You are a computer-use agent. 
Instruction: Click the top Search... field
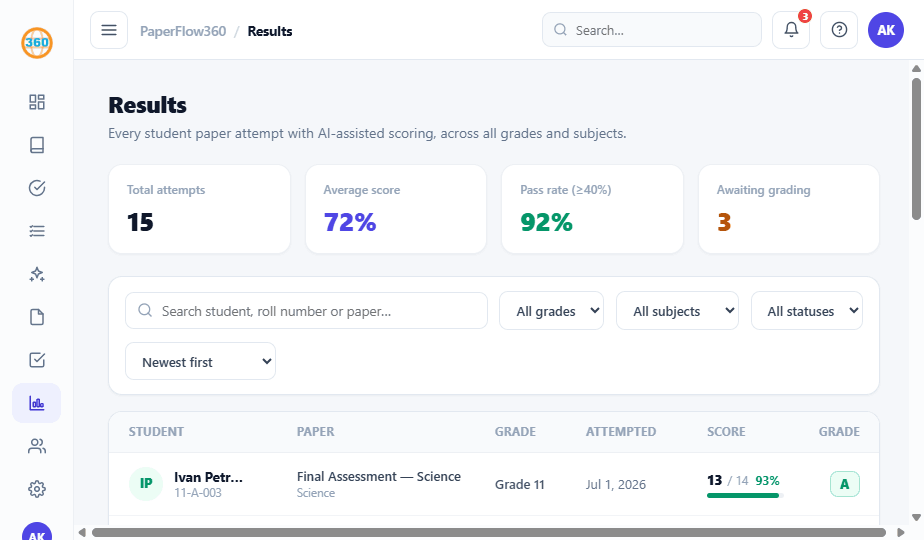pos(652,30)
